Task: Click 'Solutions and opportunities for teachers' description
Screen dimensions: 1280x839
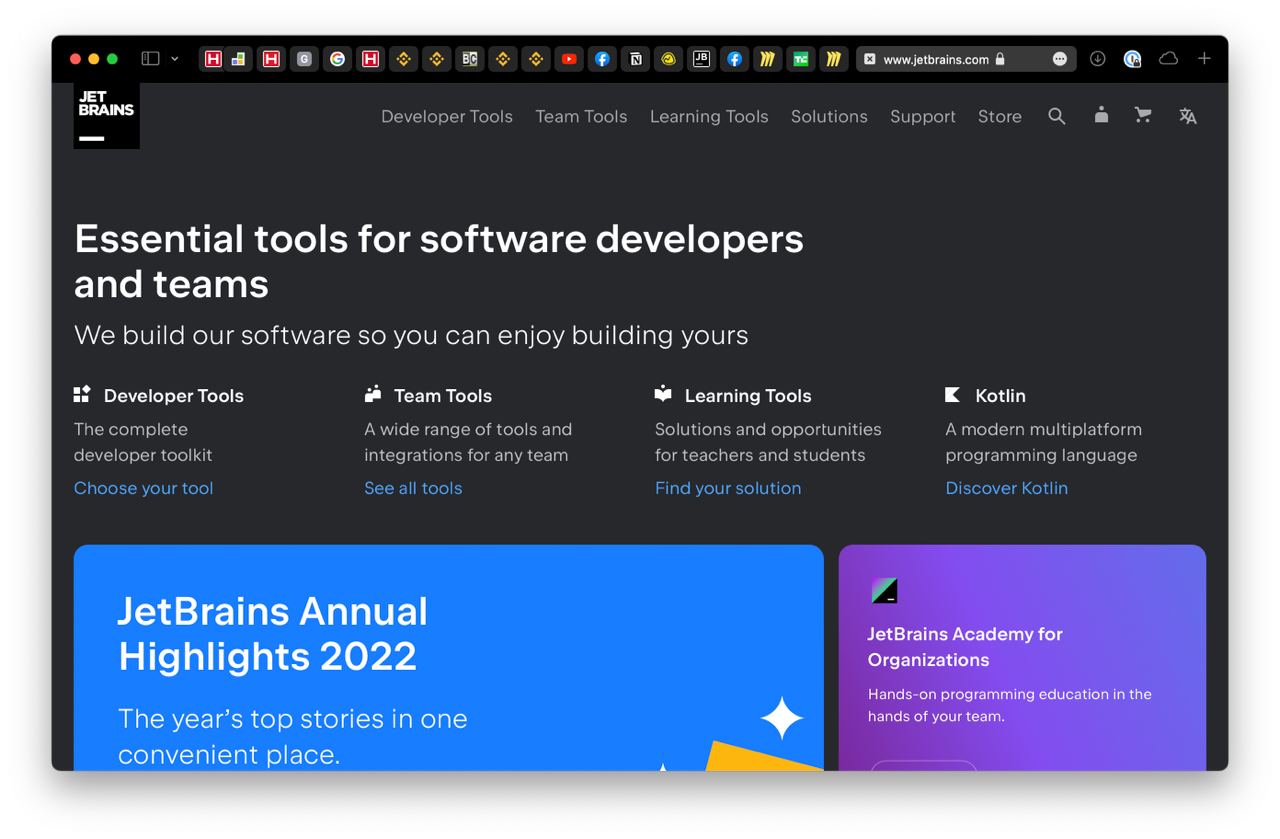Action: [768, 442]
